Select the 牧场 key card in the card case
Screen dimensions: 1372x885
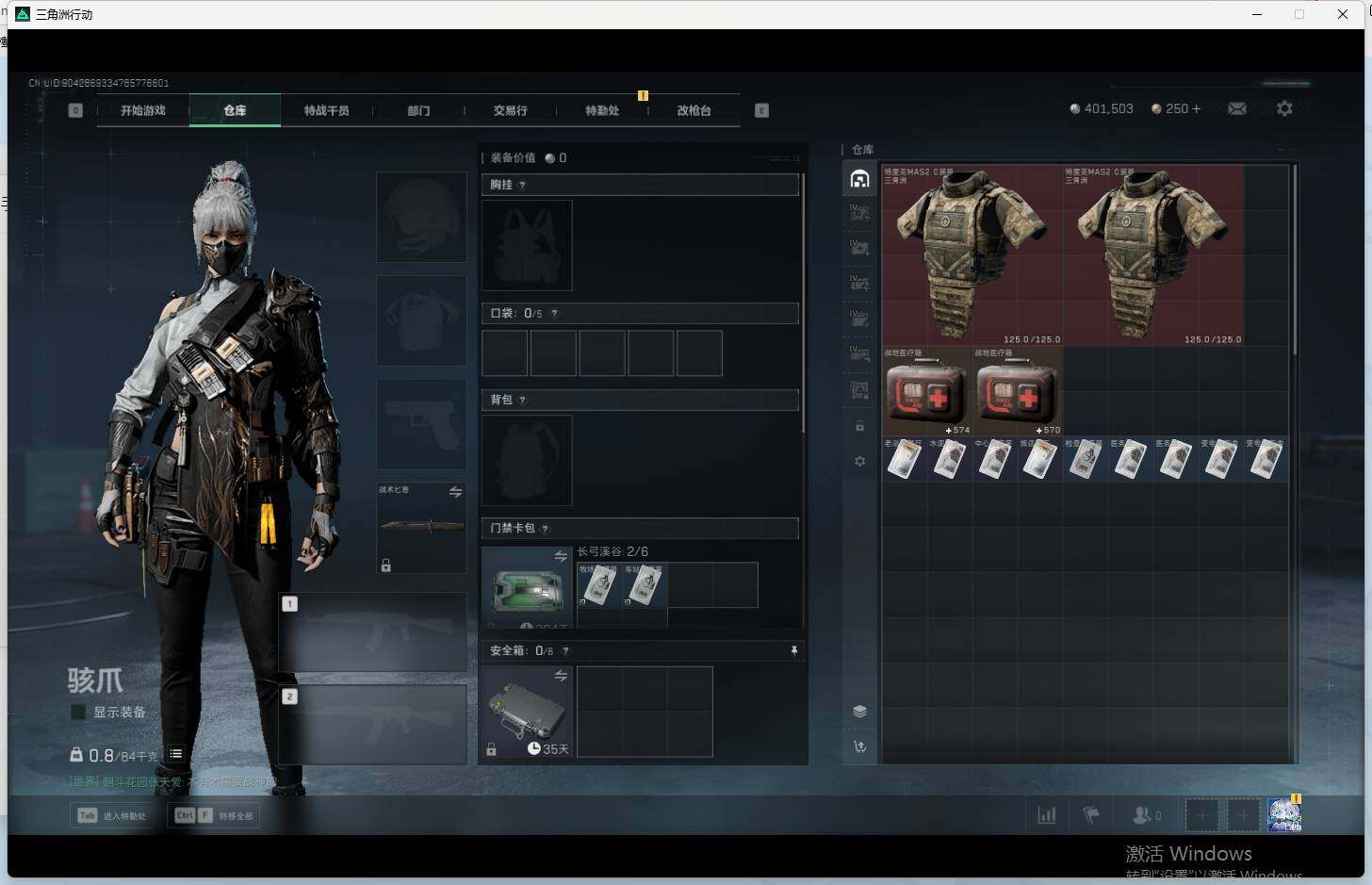(599, 584)
